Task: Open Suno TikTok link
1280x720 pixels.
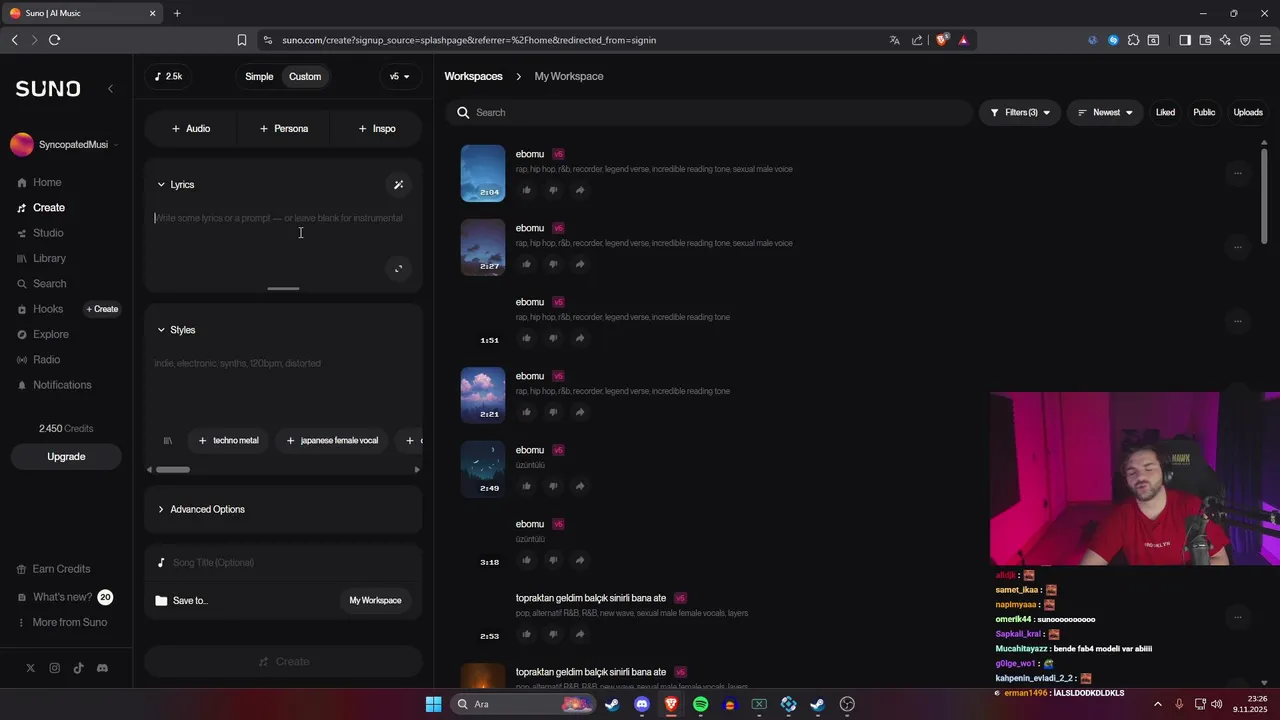Action: coord(78,668)
